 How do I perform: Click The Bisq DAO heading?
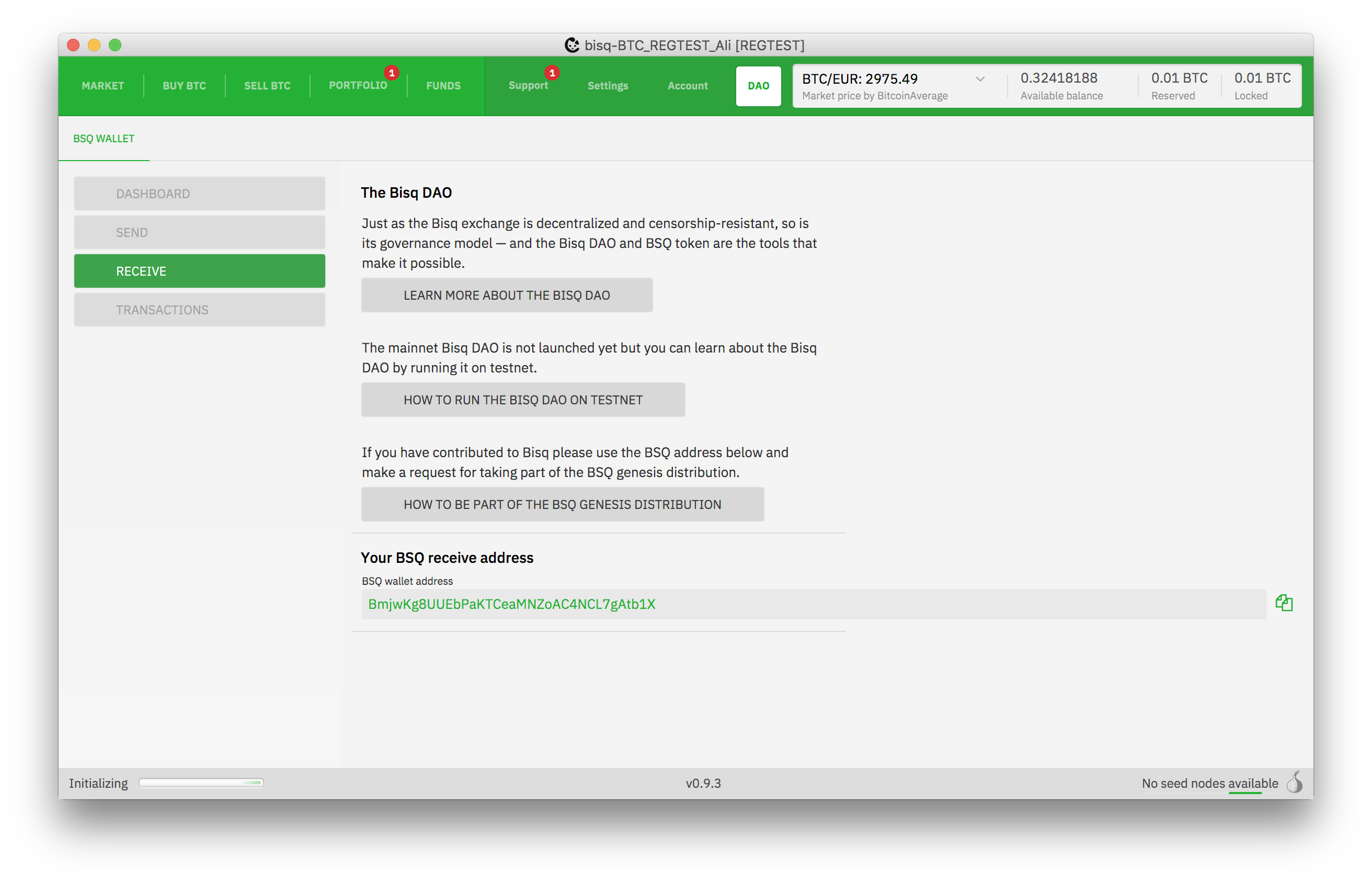click(406, 193)
